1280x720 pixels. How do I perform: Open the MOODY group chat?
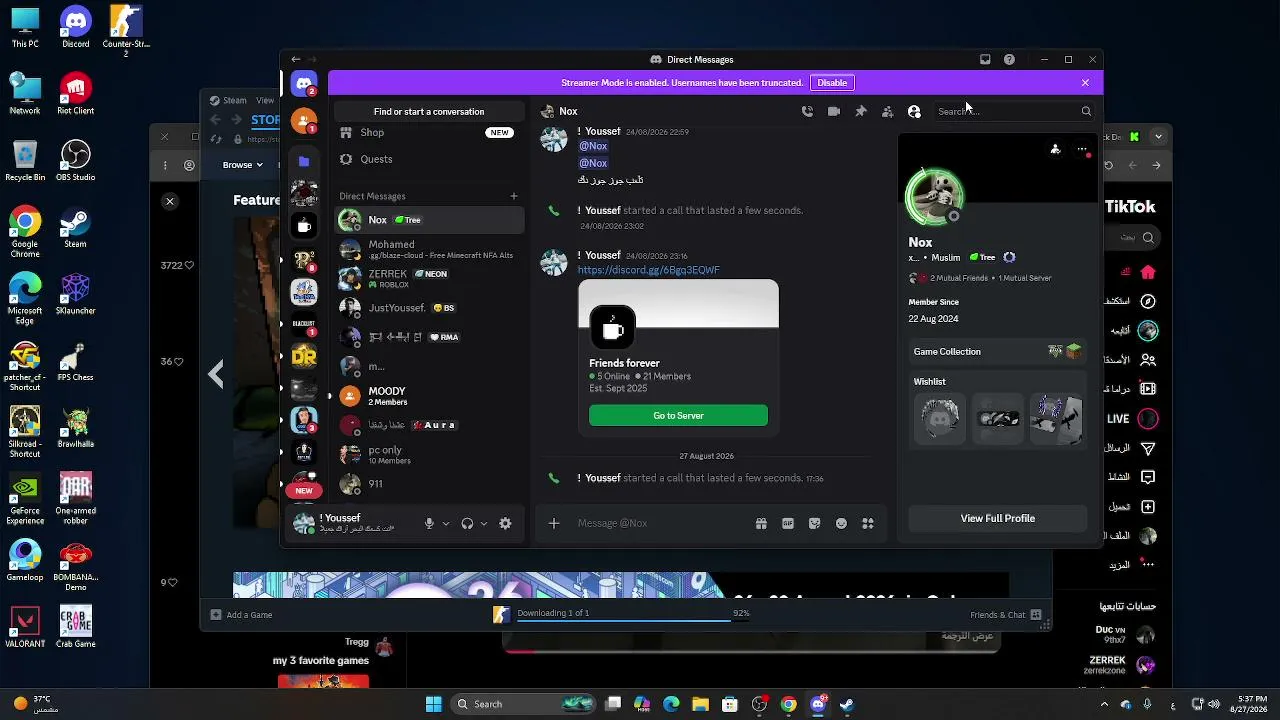[429, 396]
